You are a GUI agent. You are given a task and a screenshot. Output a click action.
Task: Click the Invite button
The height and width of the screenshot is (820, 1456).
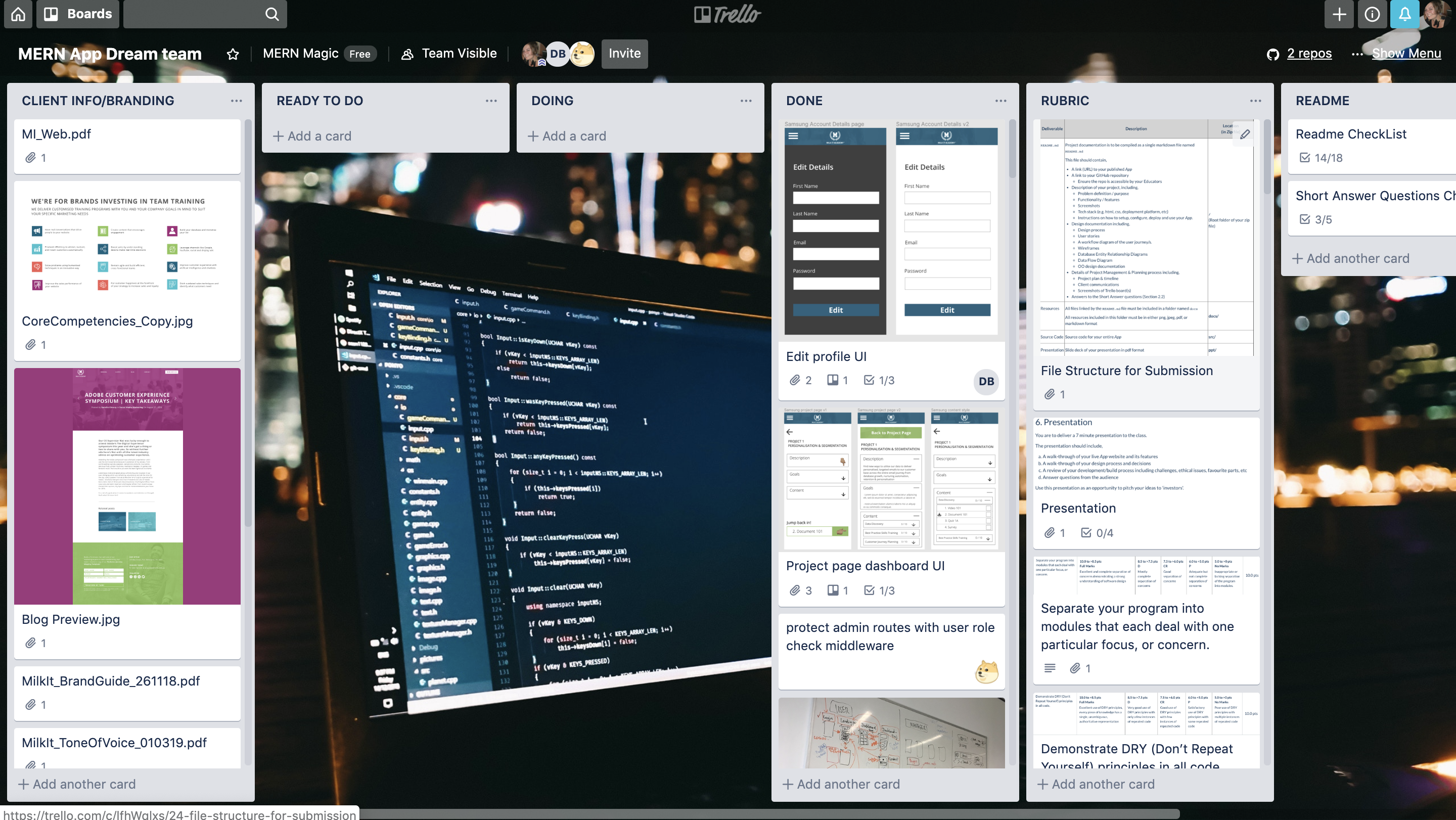(x=624, y=54)
